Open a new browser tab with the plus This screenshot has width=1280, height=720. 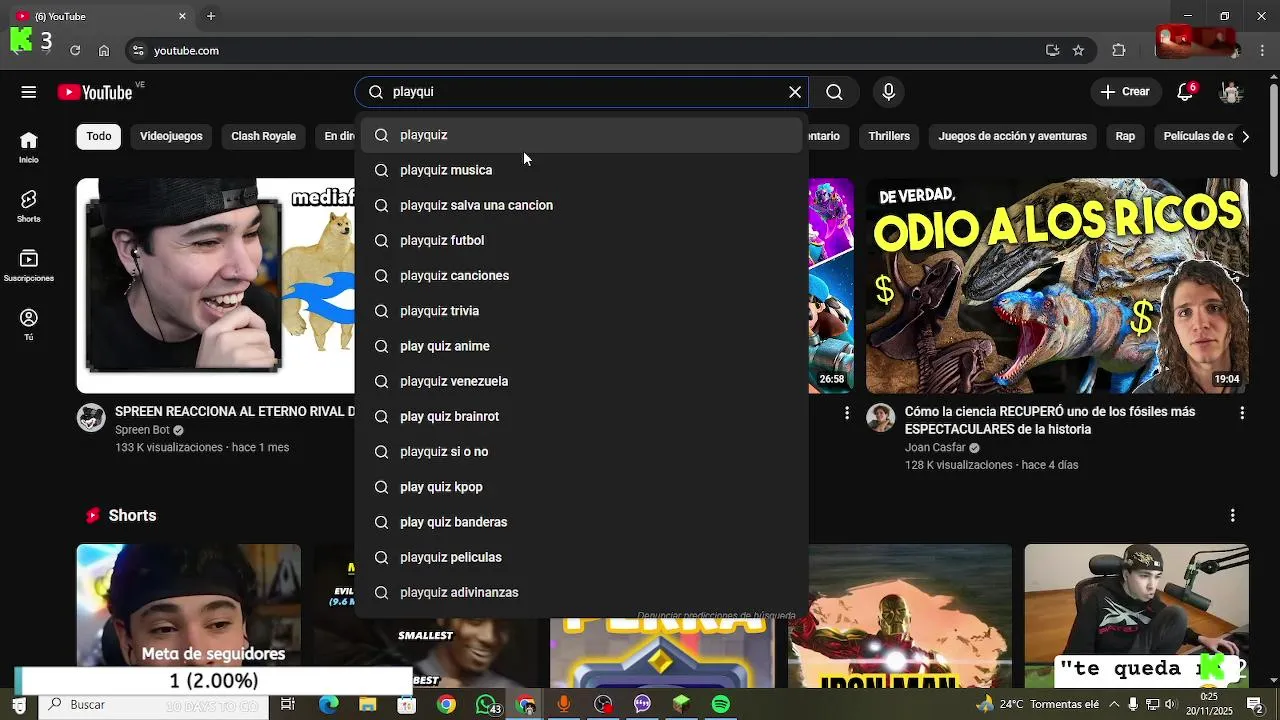coord(211,16)
